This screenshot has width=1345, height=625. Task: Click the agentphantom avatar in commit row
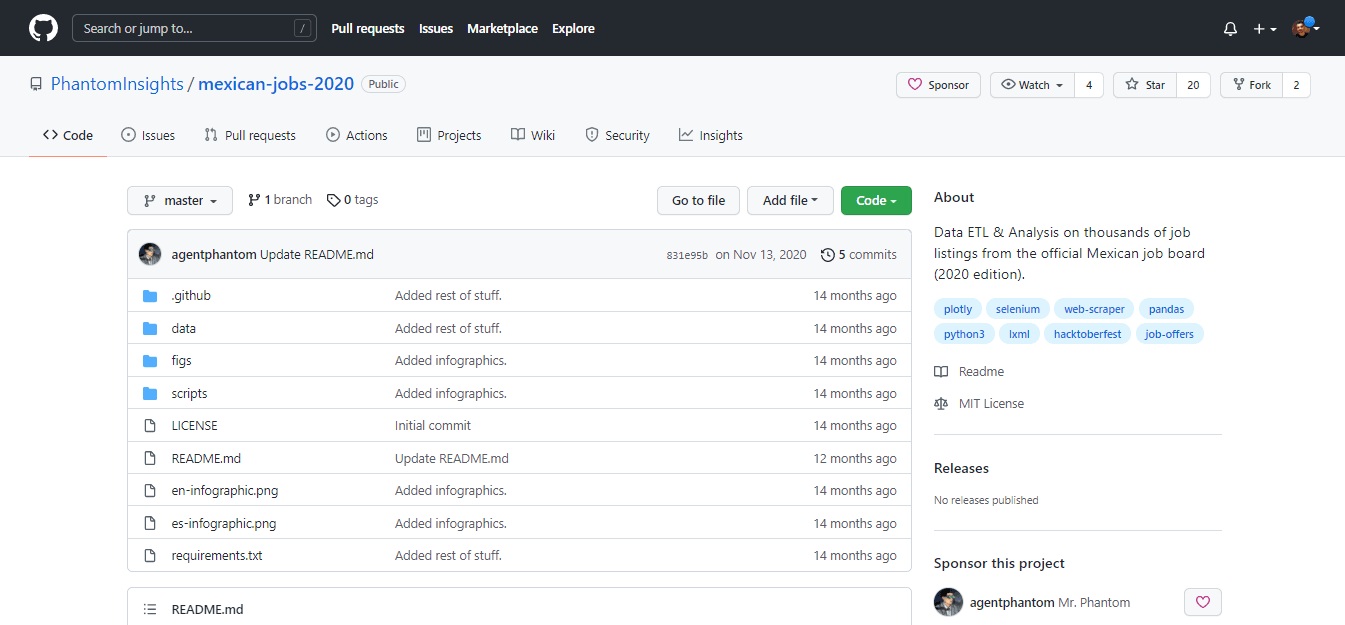(150, 254)
